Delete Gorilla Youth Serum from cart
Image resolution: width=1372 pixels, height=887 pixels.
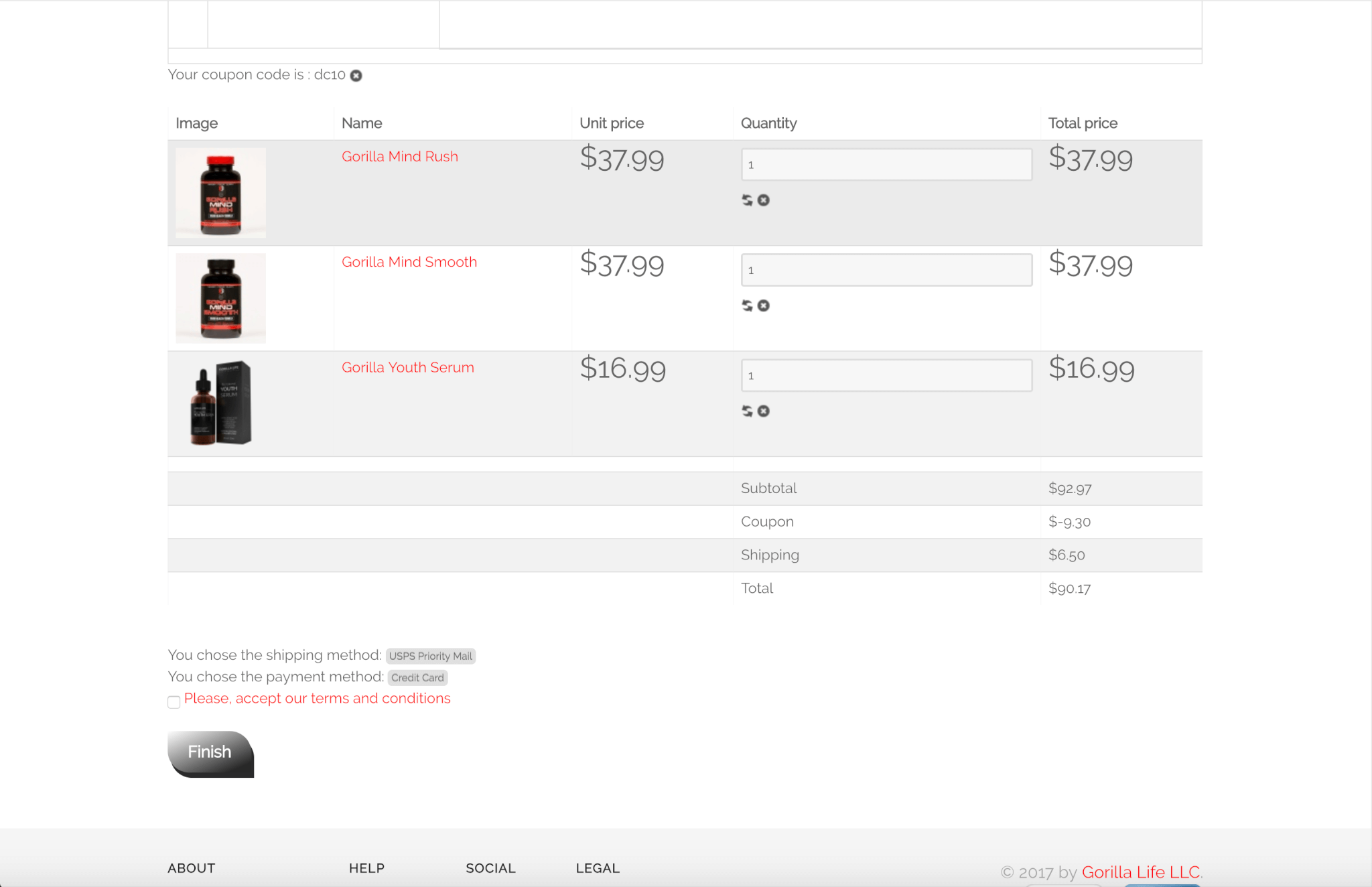(x=764, y=411)
